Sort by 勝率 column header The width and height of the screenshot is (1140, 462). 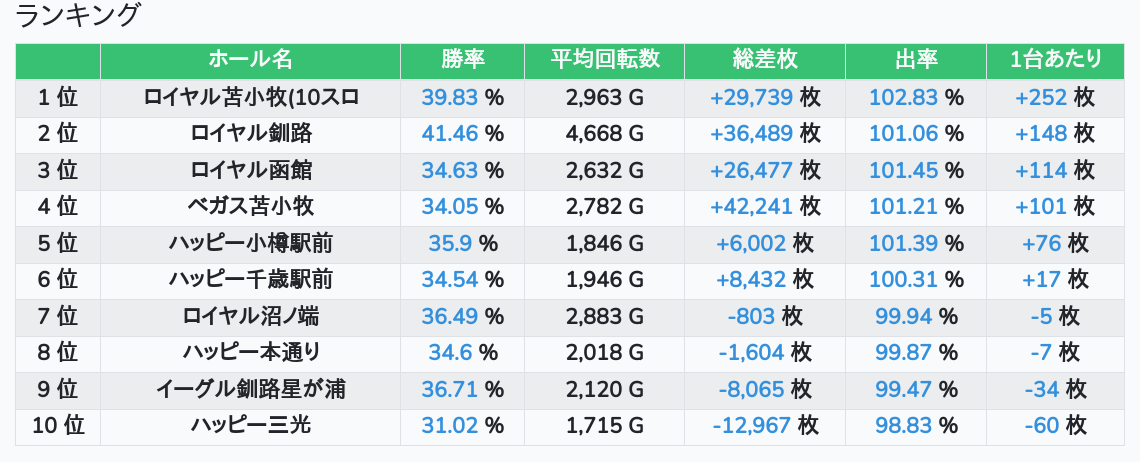(x=462, y=60)
